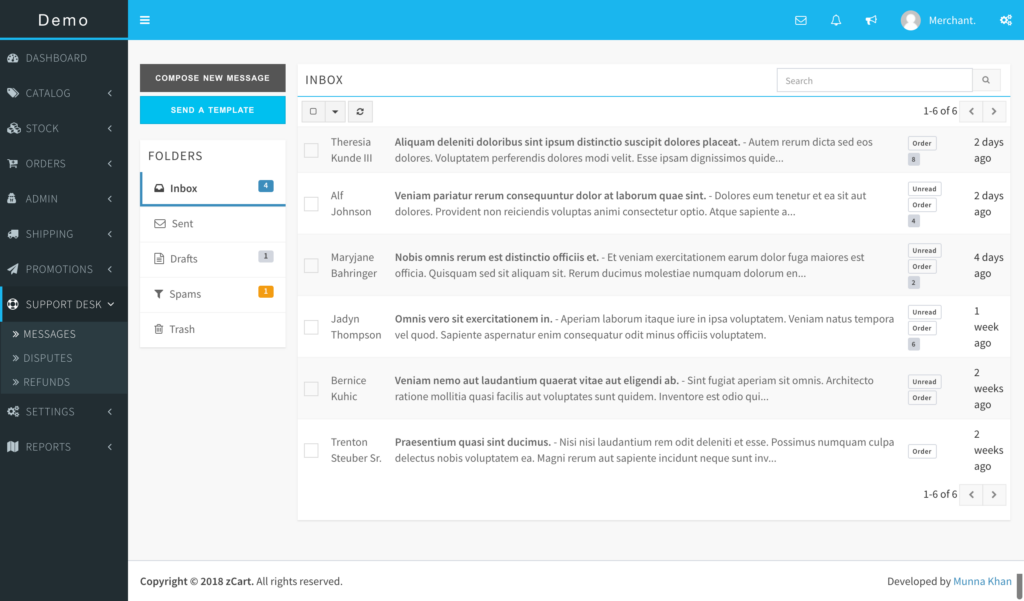Navigate to Disputes in sidebar
This screenshot has width=1024, height=601.
point(48,358)
